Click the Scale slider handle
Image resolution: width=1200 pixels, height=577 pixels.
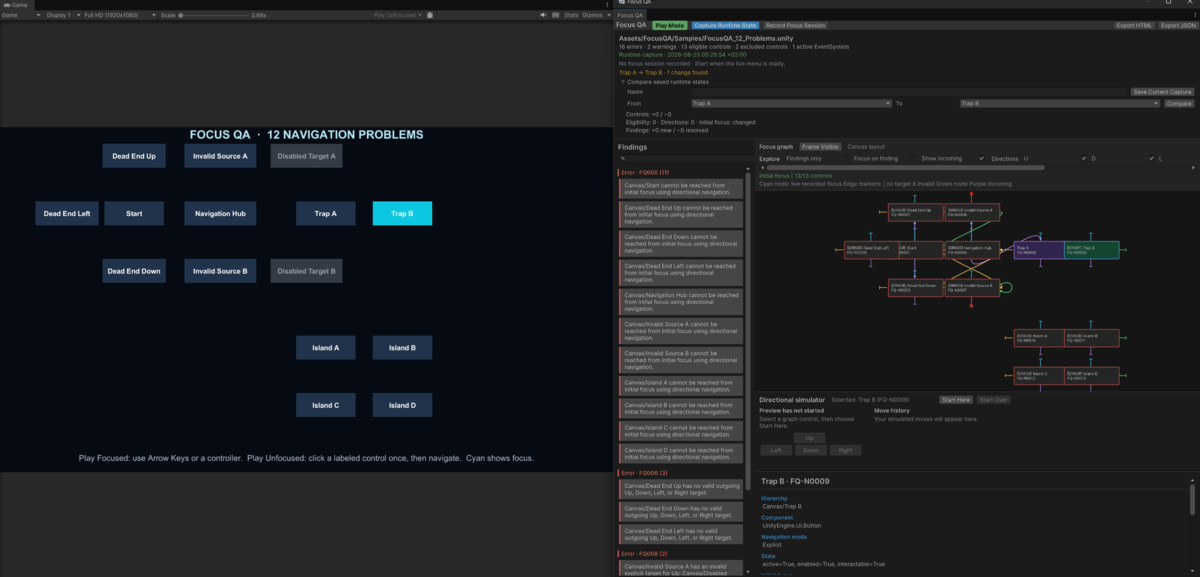[180, 16]
